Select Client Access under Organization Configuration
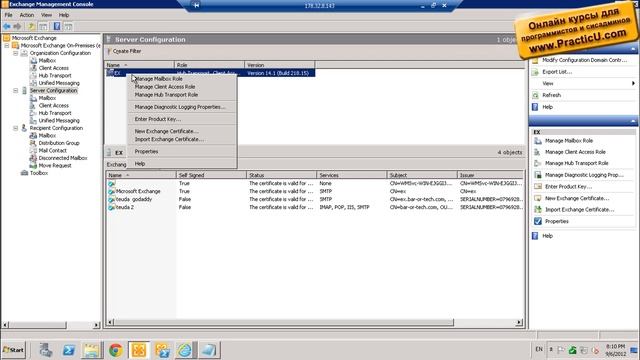 53,68
